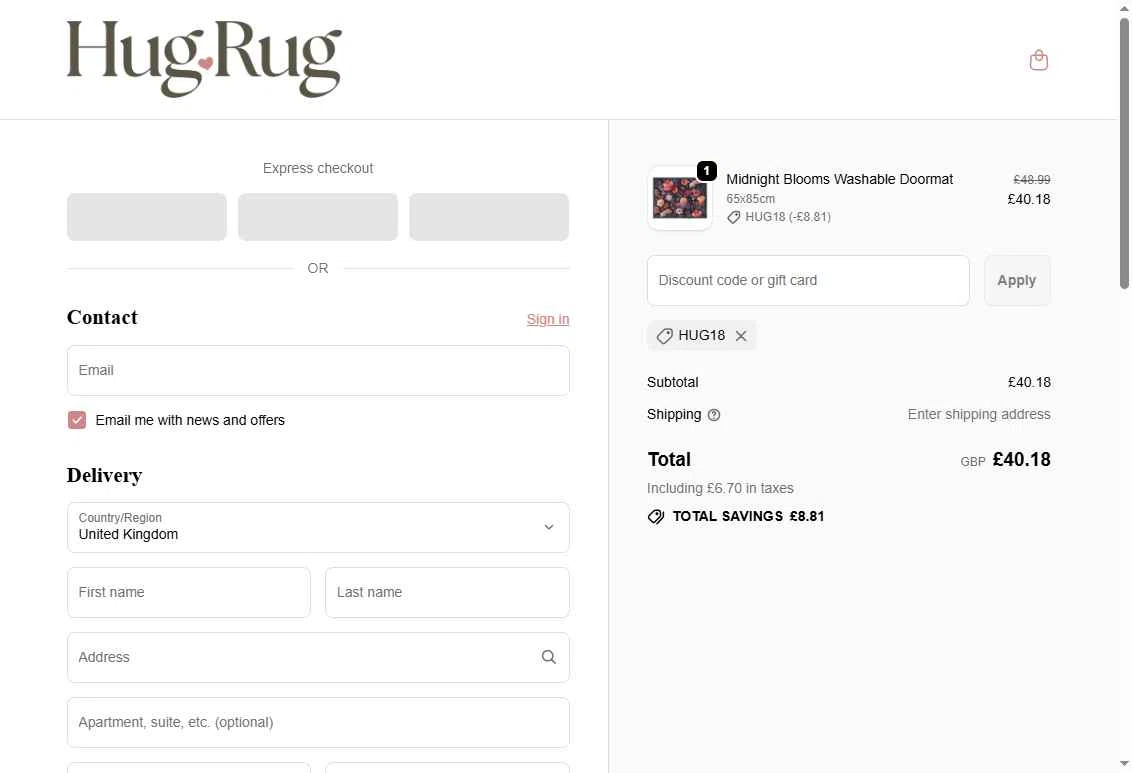The width and height of the screenshot is (1132, 773).
Task: Click the Midnight Blooms Washable Doormat title
Action: click(840, 179)
